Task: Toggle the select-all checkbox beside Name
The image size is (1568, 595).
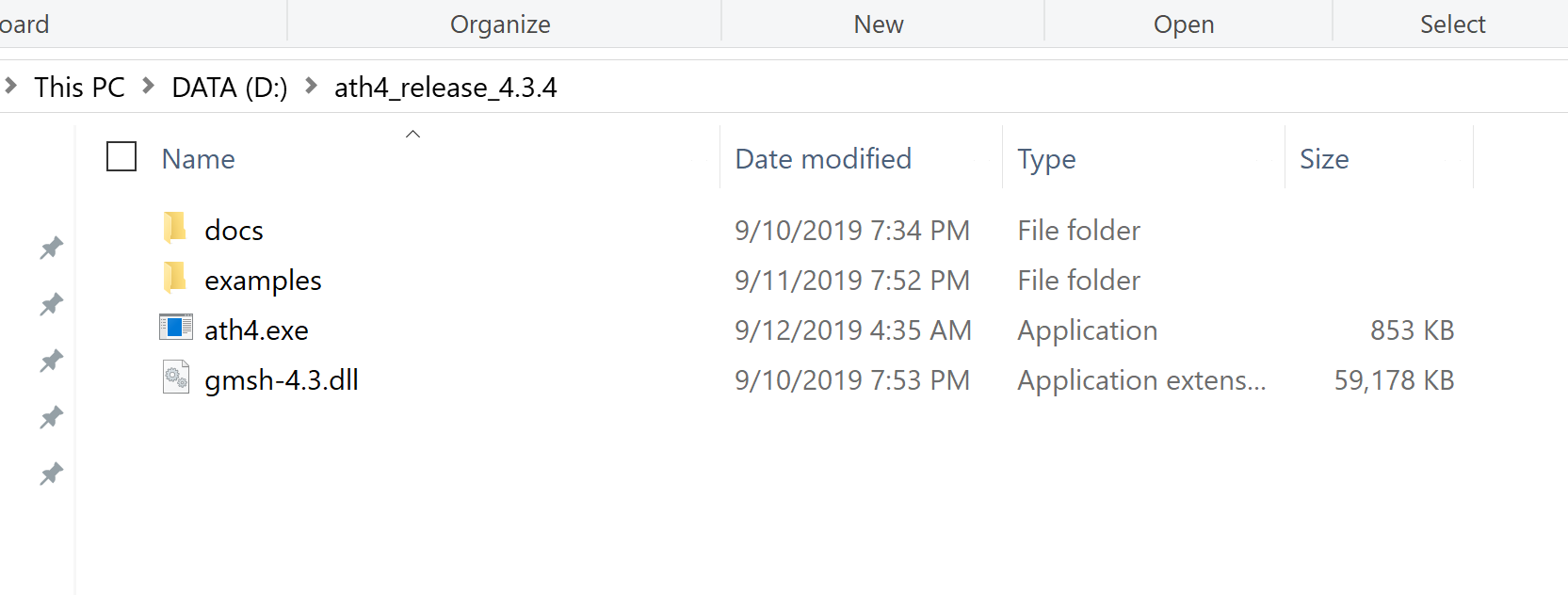Action: [x=121, y=156]
